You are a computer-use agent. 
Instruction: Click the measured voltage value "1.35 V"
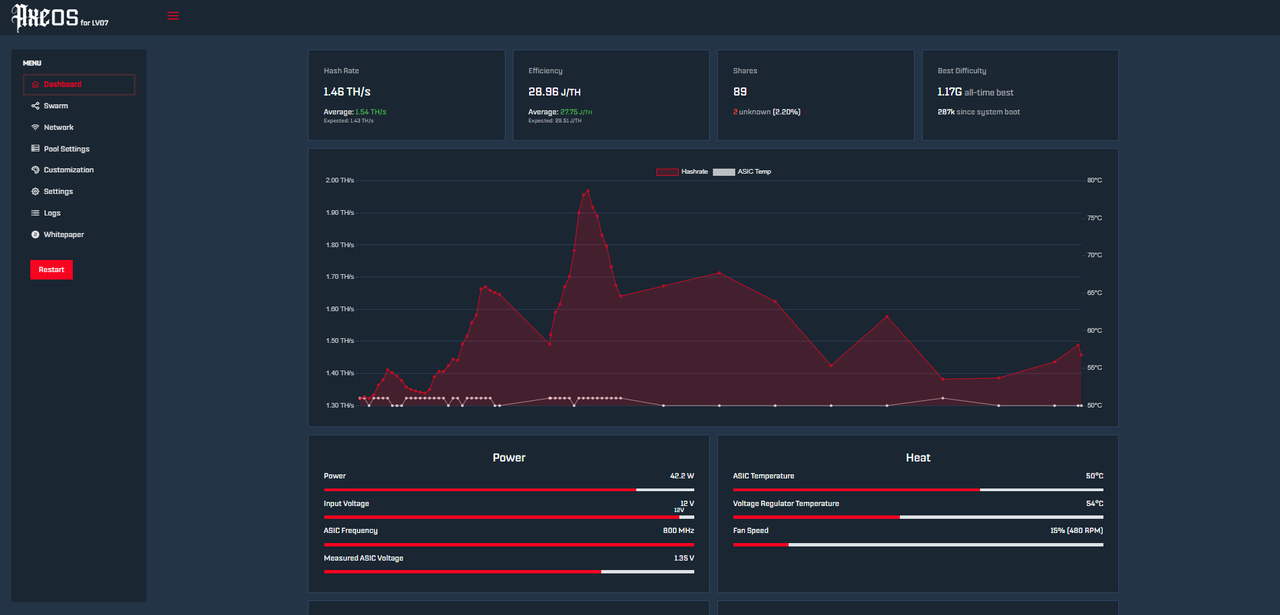point(684,558)
